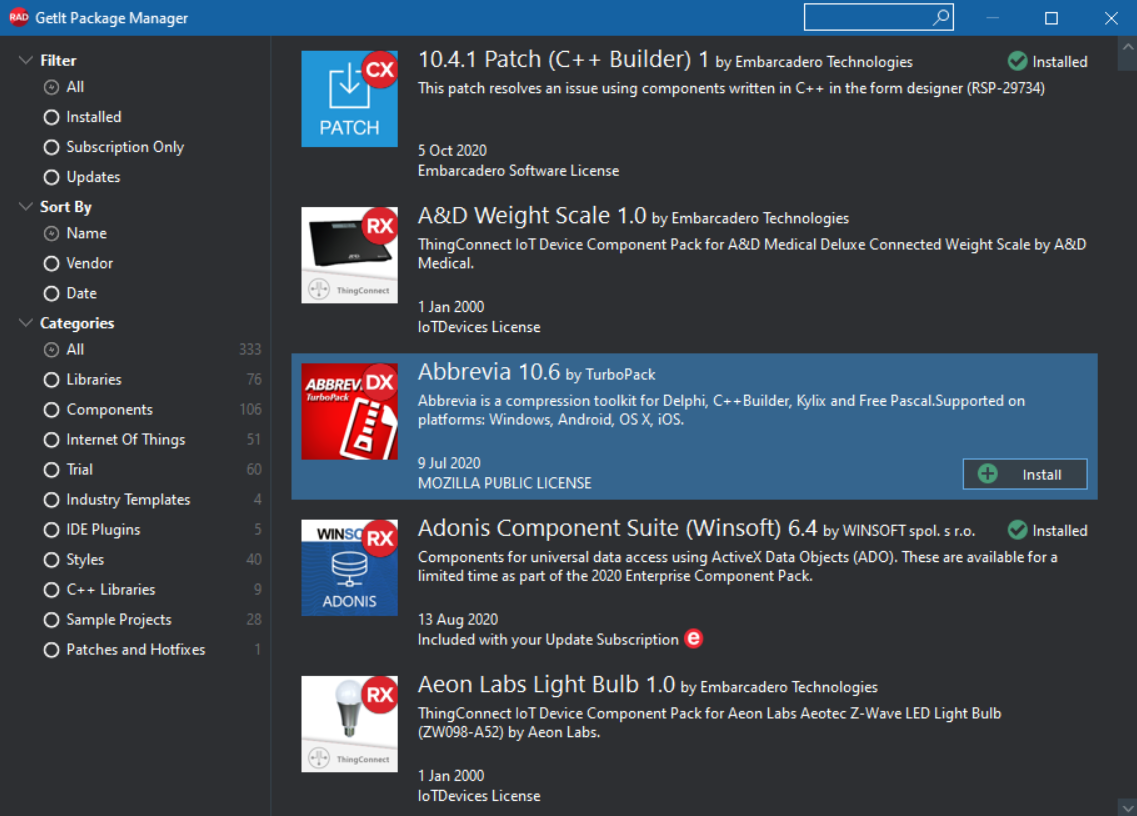
Task: Click the red Embarcadero subscription badge icon
Action: [694, 638]
